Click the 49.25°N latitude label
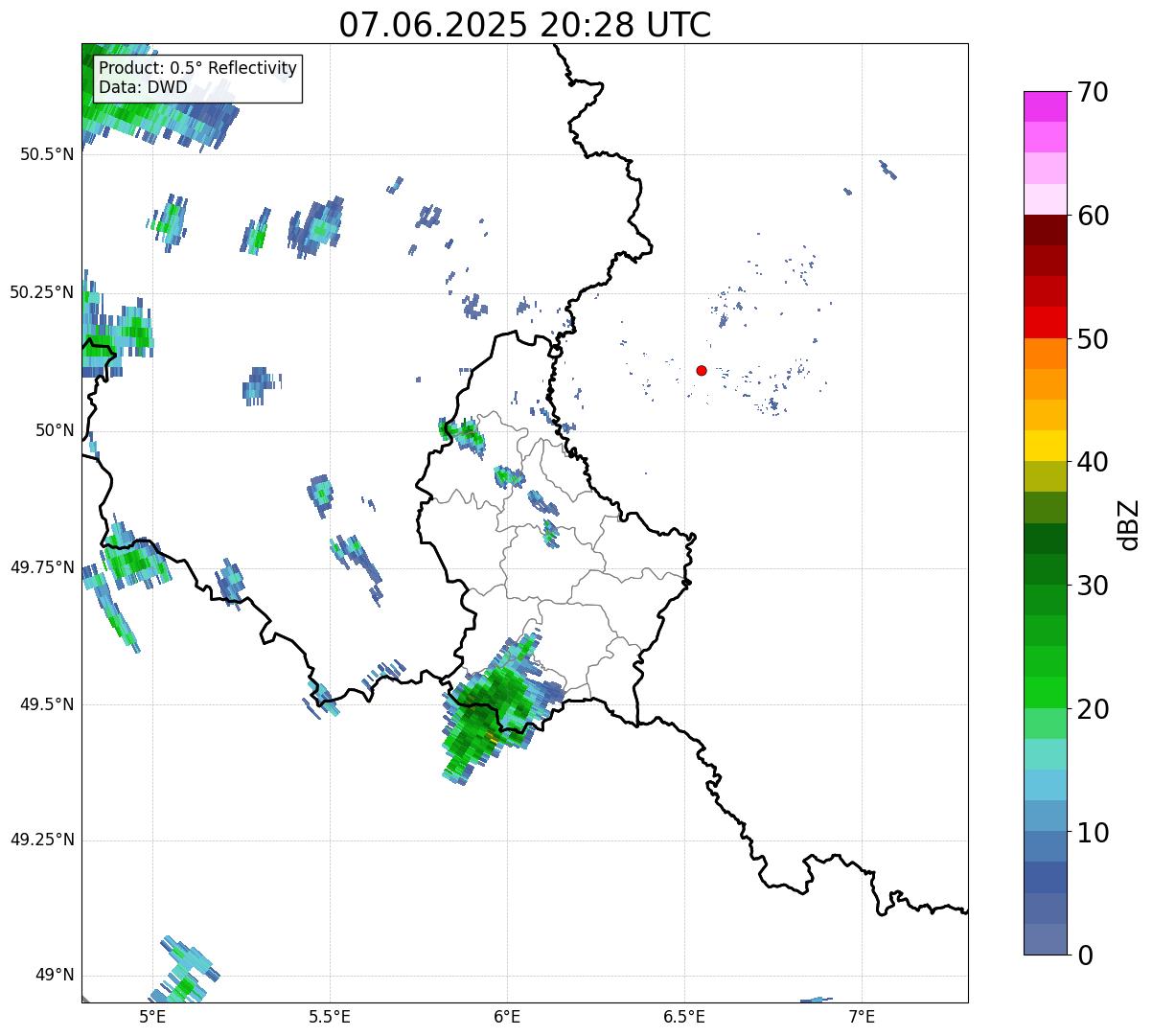The height and width of the screenshot is (1036, 1152). (42, 840)
